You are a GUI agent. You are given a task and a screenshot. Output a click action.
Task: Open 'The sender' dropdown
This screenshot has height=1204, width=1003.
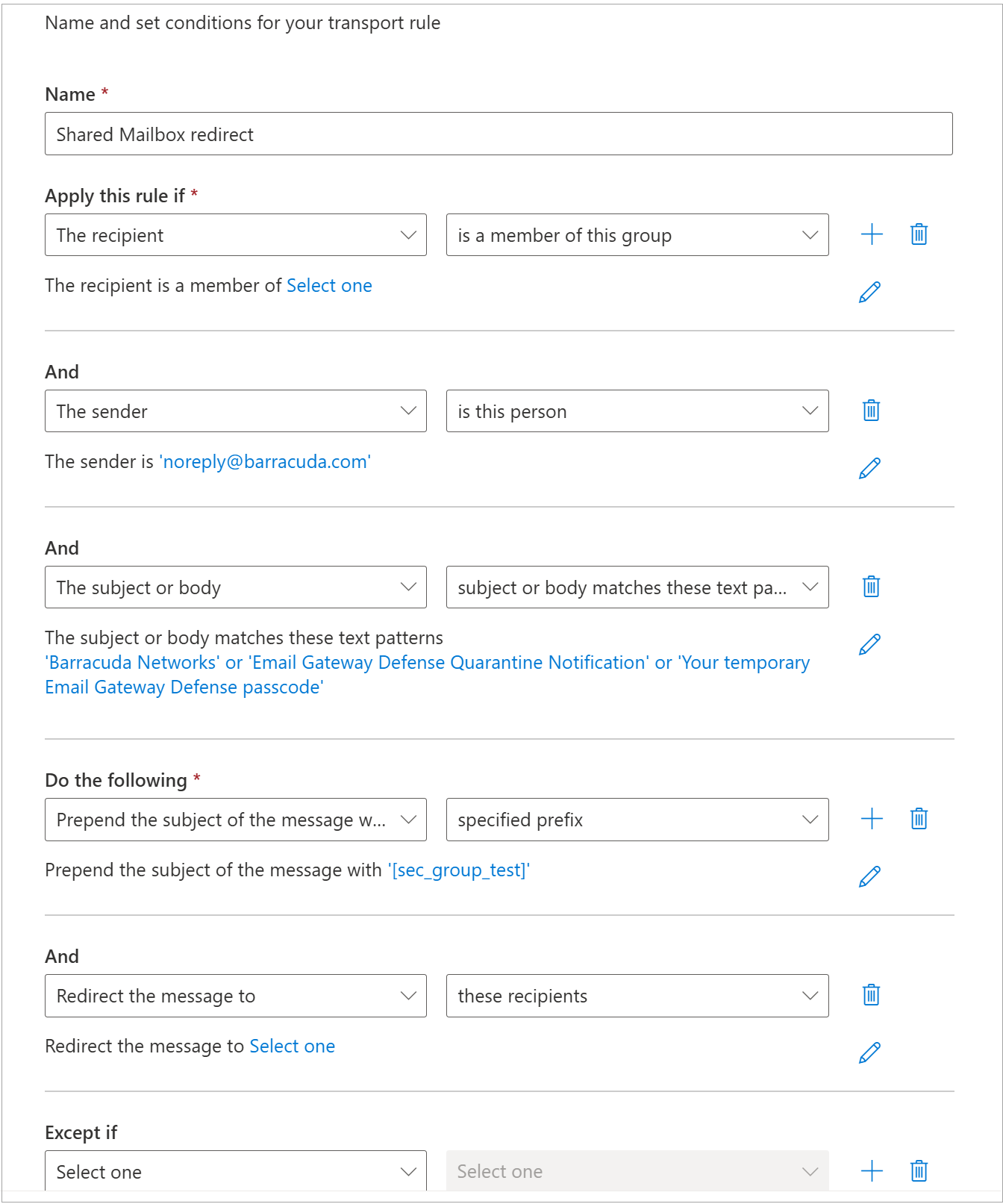(x=235, y=411)
